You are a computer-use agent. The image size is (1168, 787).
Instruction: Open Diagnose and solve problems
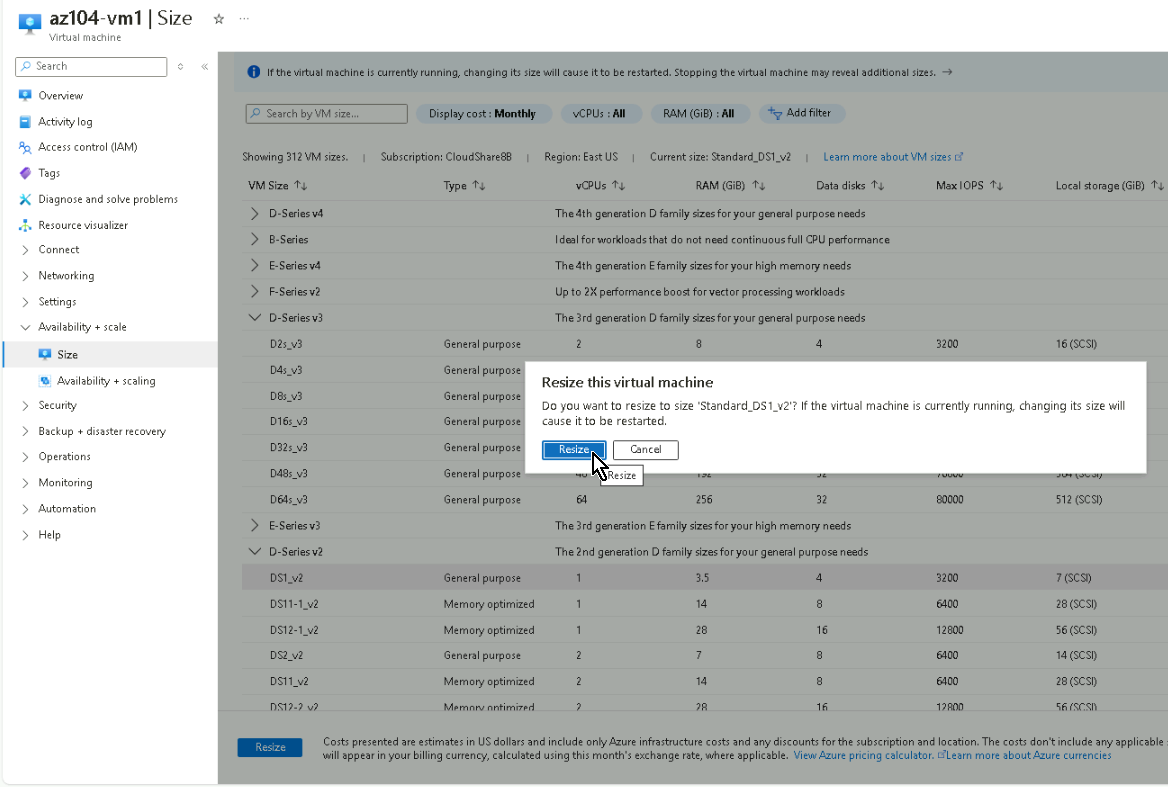[x=108, y=199]
